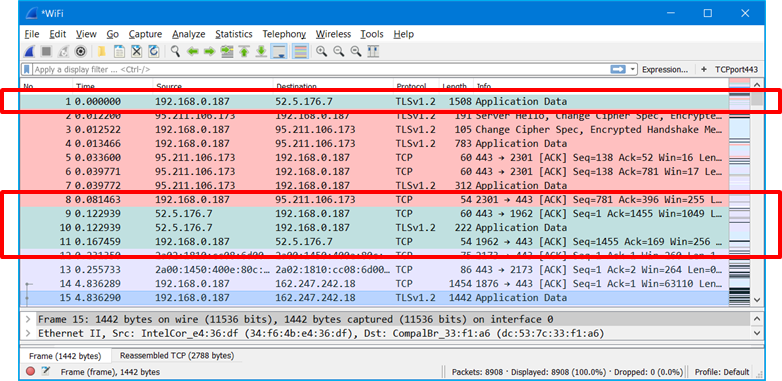
Task: Switch to the Reassembled TCP (2788 bytes) tab
Action: point(177,356)
